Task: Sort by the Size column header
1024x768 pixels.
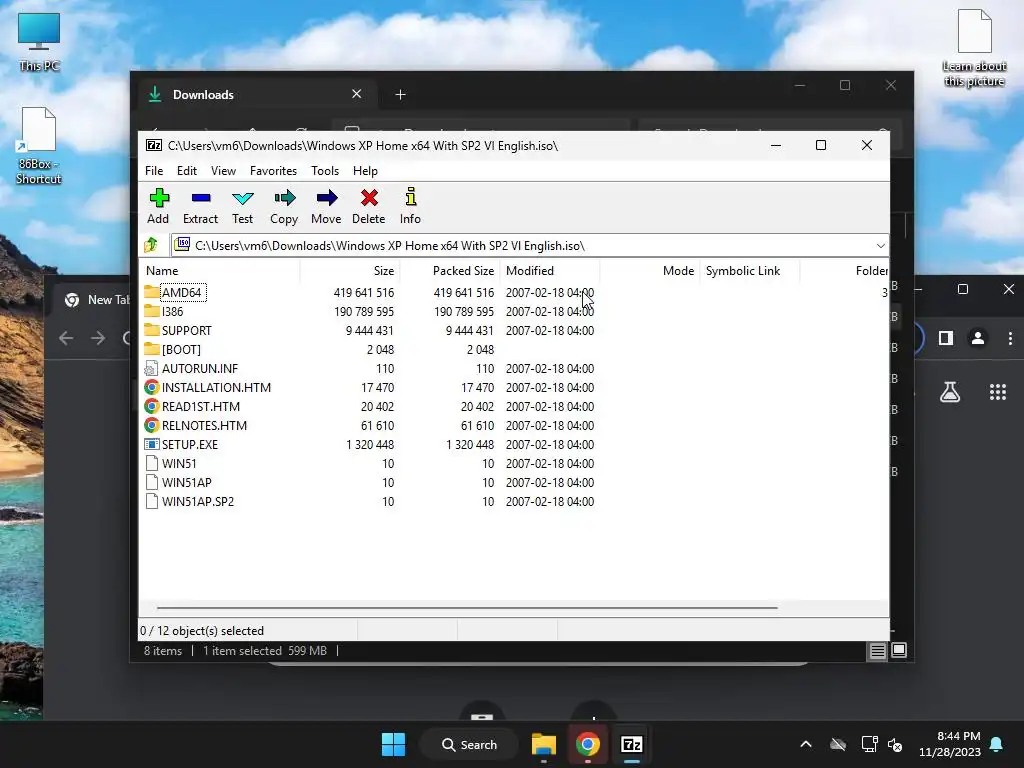Action: tap(350, 270)
